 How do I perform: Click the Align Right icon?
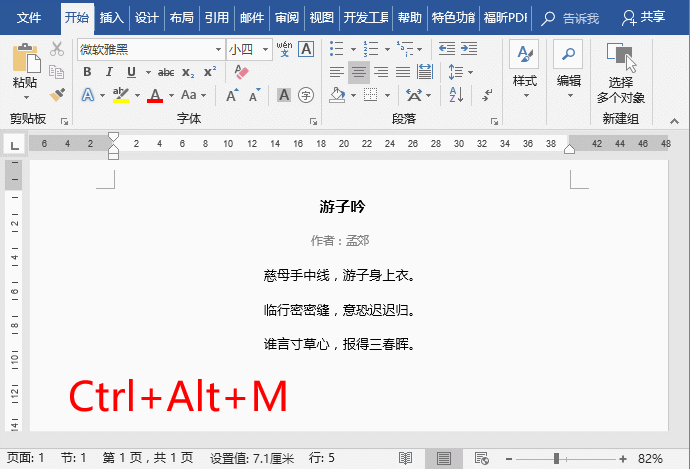pyautogui.click(x=381, y=72)
